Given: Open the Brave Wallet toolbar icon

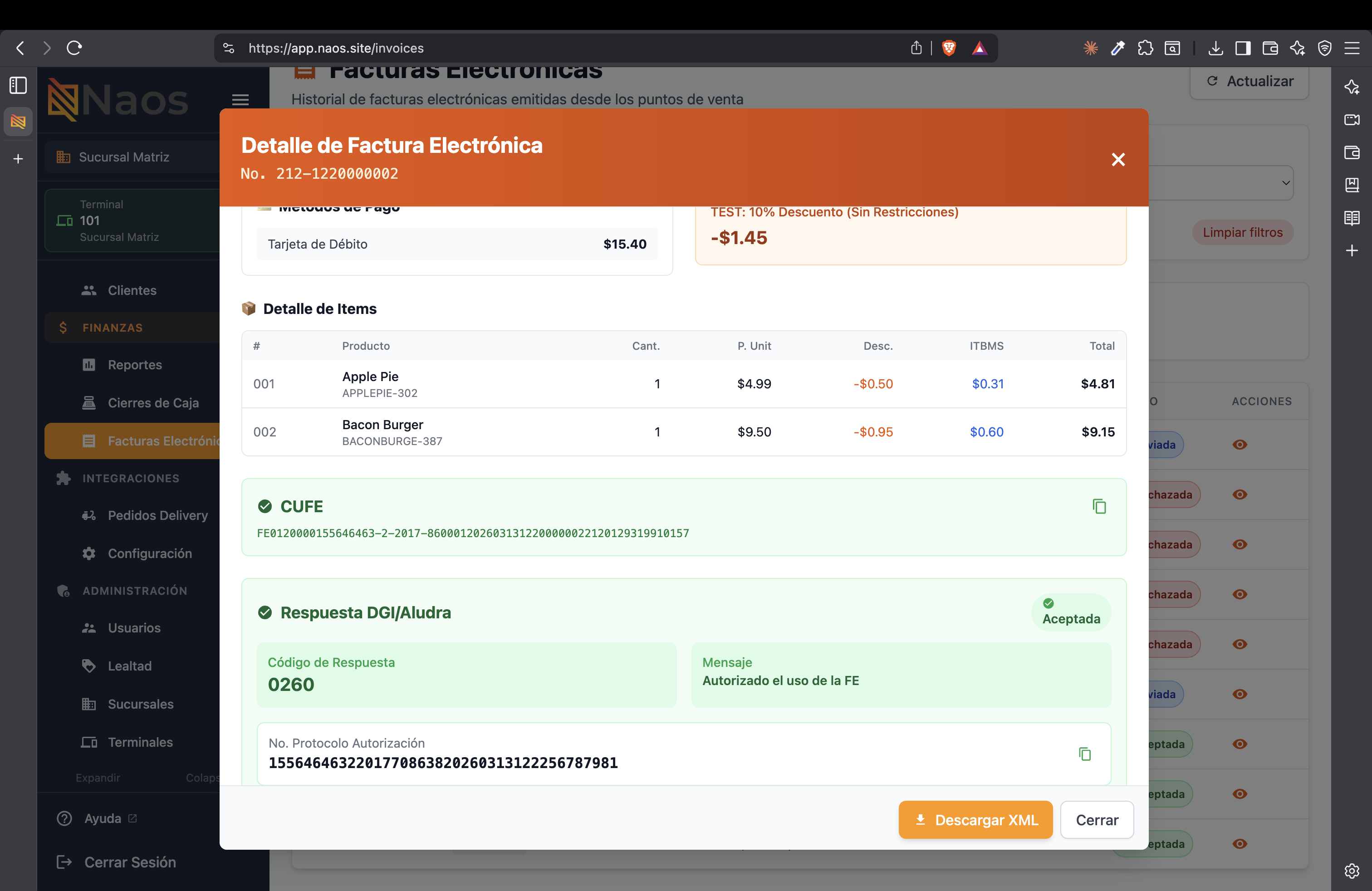Looking at the screenshot, I should tap(1270, 48).
